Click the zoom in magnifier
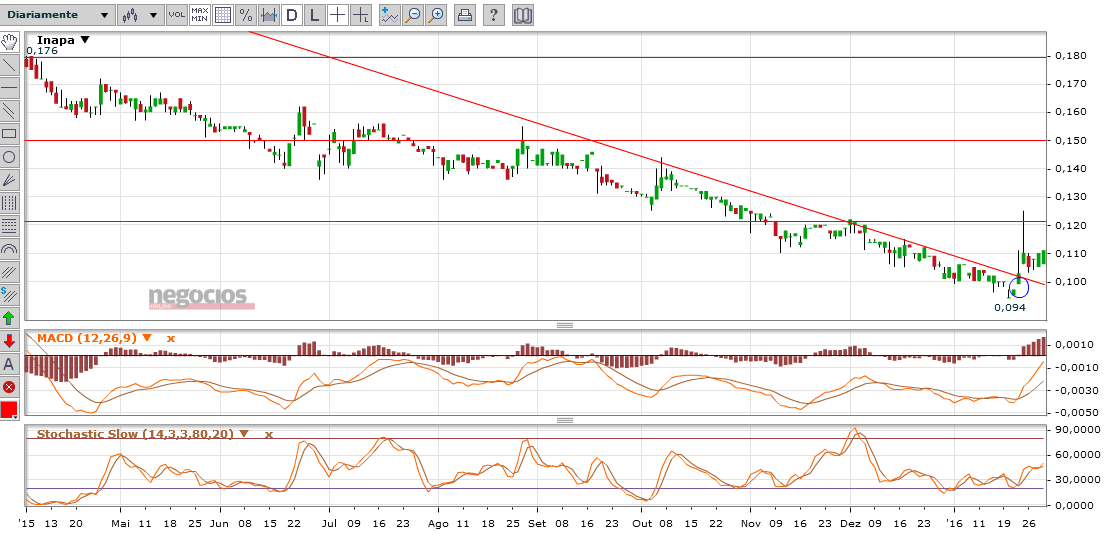This screenshot has height=535, width=1109. coord(436,15)
